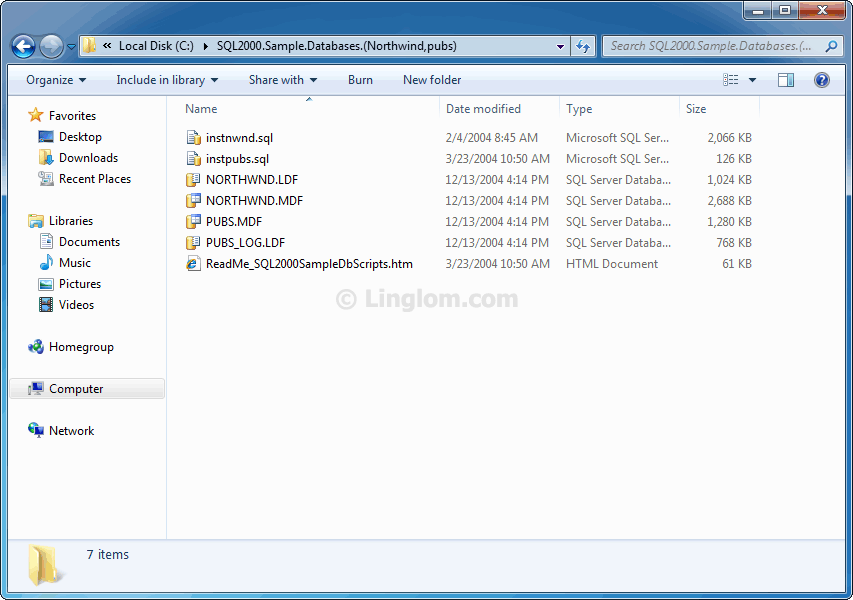Click Local Disk (C:) breadcrumb

[156, 46]
